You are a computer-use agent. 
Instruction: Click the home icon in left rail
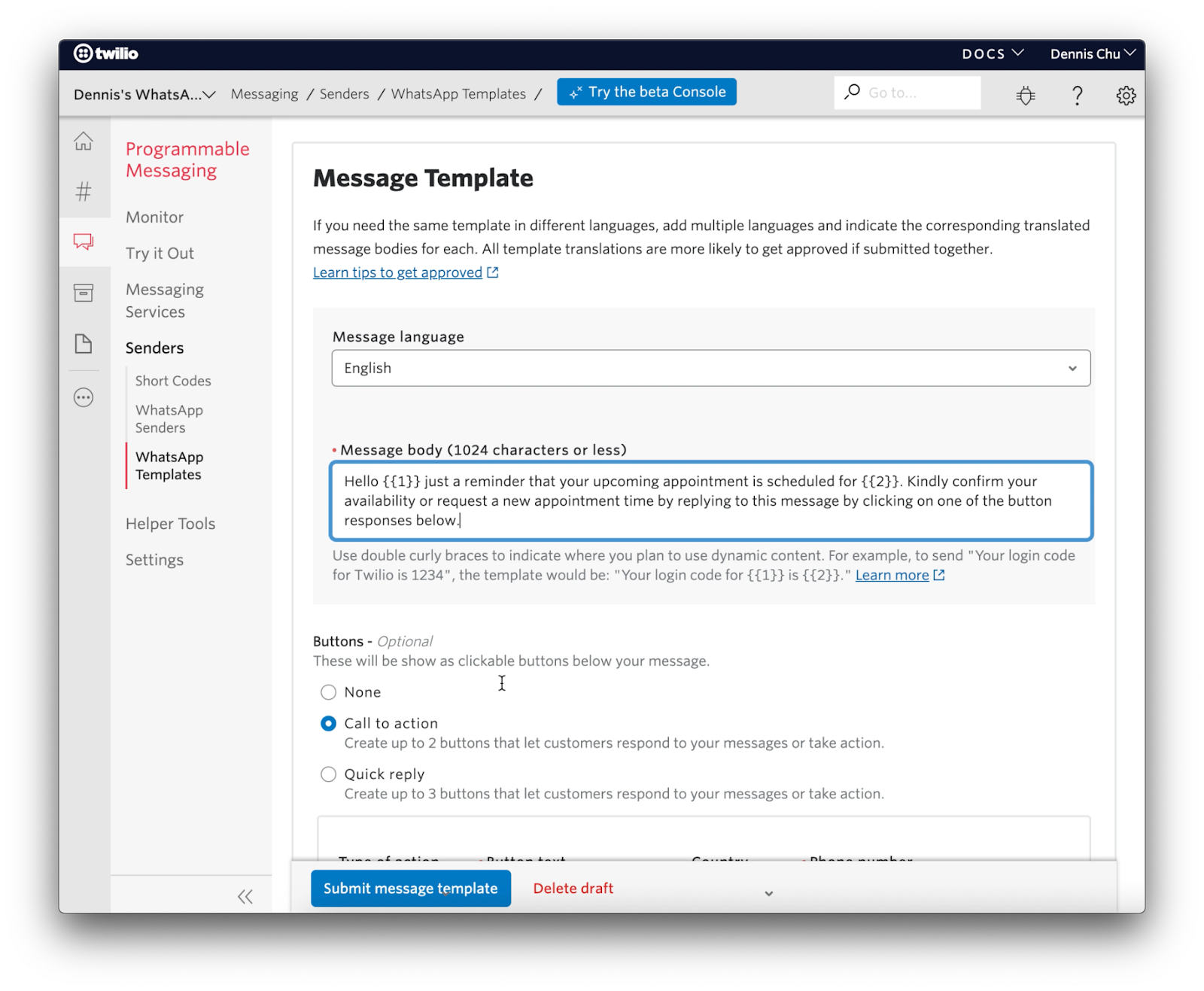click(84, 141)
